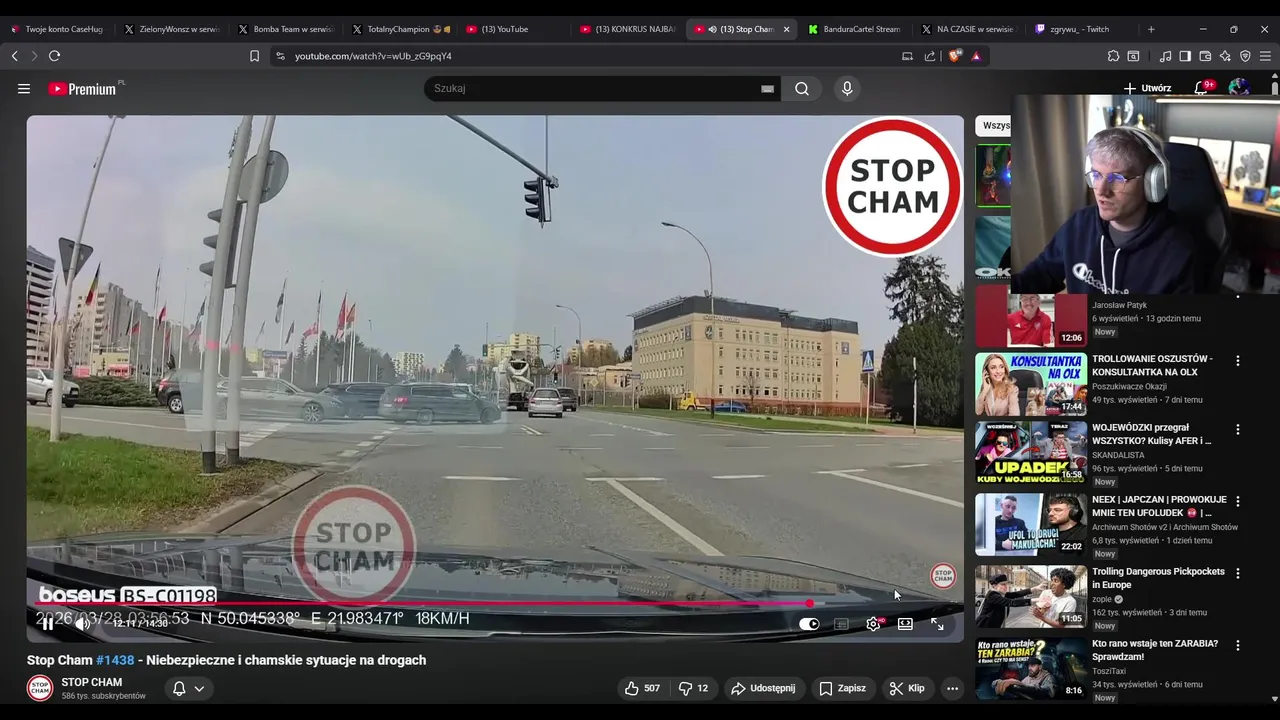Create a clip with the Klip button
Image resolution: width=1280 pixels, height=720 pixels.
[x=907, y=688]
